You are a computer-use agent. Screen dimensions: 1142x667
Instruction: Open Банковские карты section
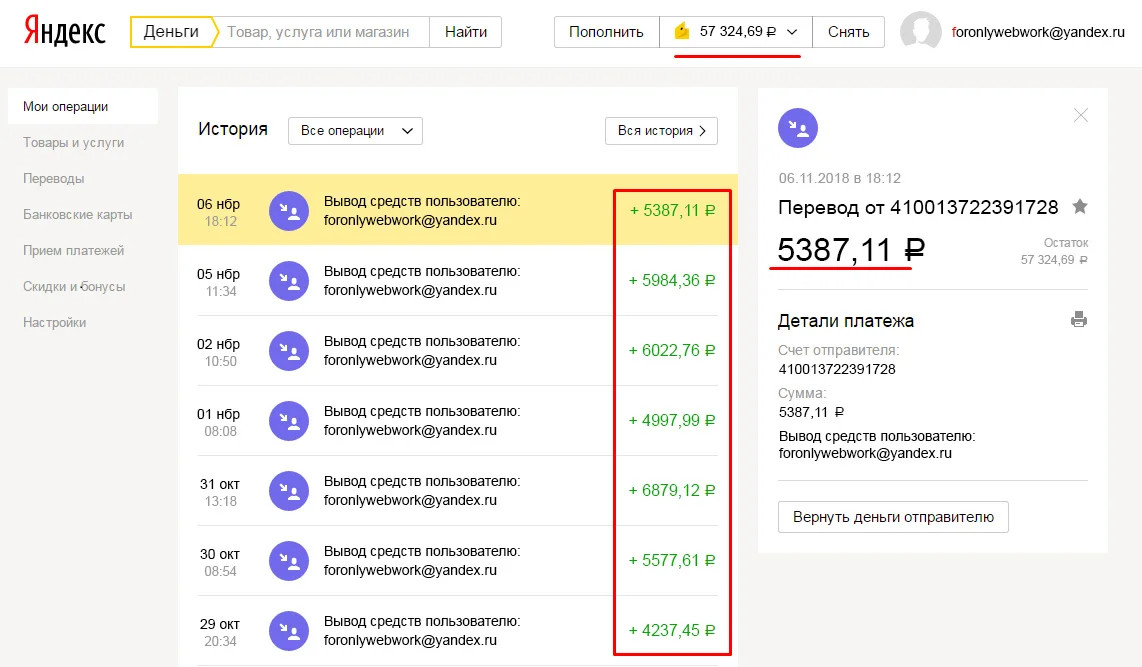point(77,214)
